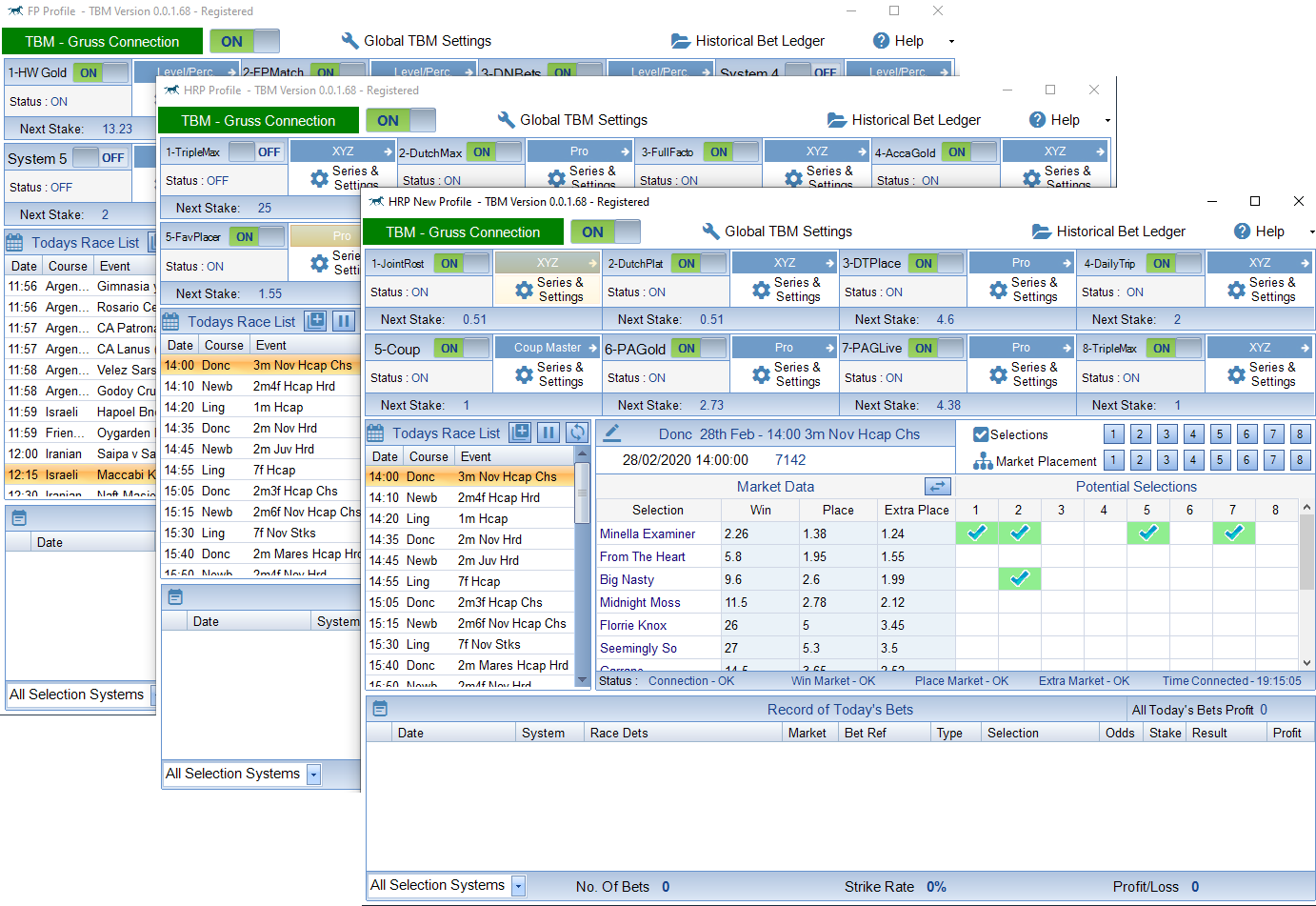Toggle the 8-TripleMax ON switch in front window
Screen dimensions: 1316x906
pyautogui.click(x=1174, y=349)
